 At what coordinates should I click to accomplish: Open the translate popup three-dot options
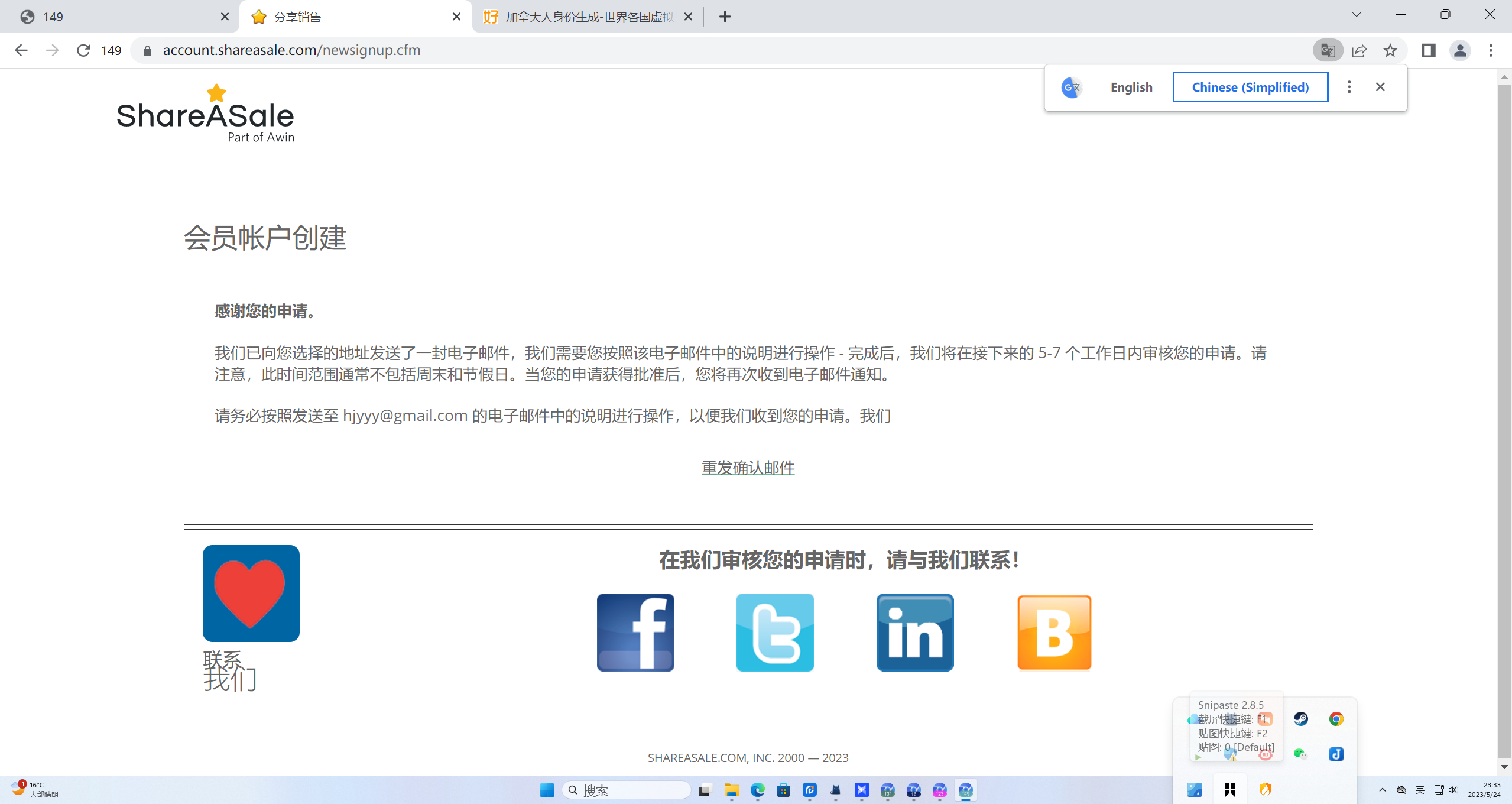(1349, 86)
